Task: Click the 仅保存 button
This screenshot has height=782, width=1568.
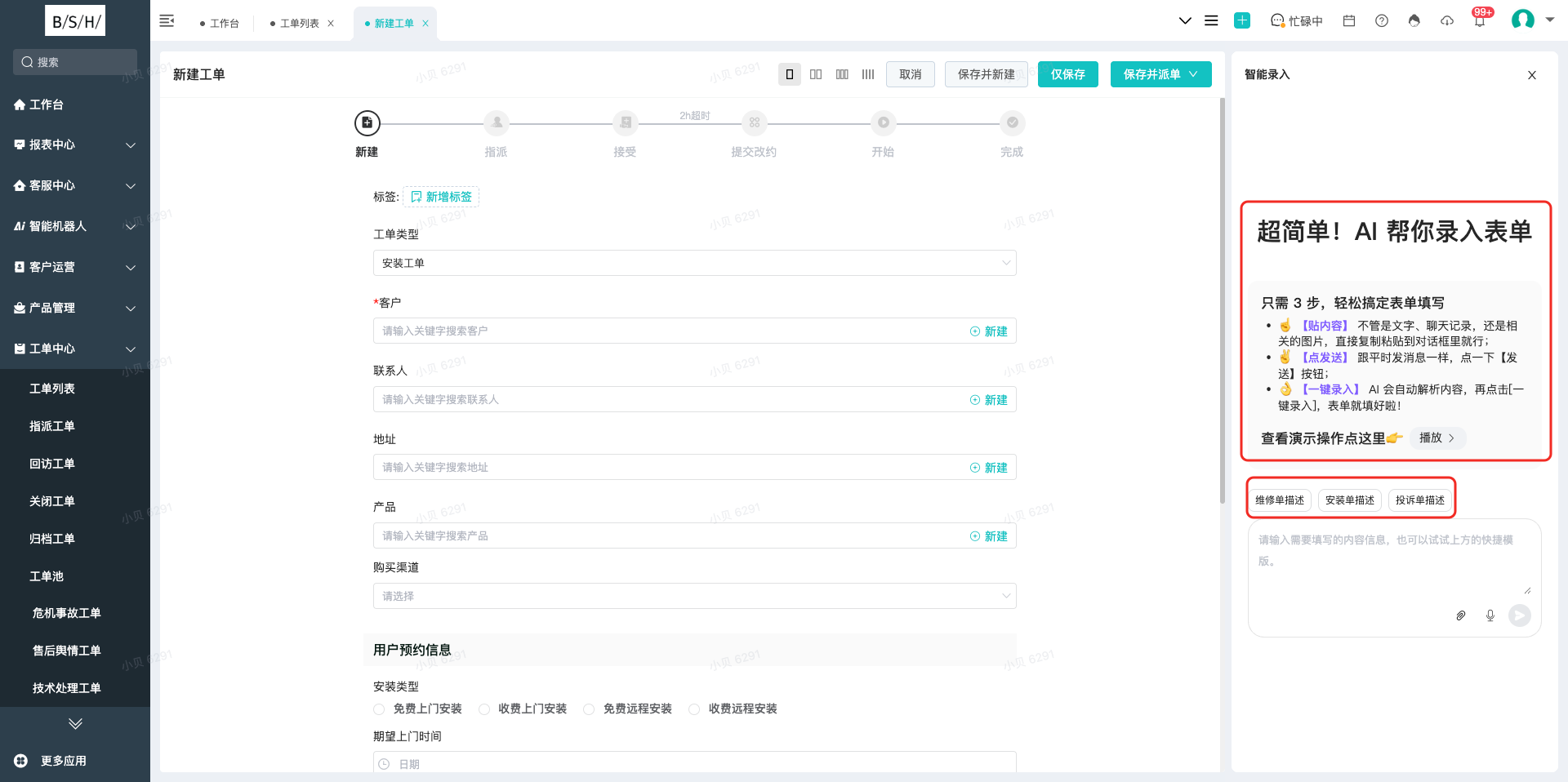Action: point(1068,74)
